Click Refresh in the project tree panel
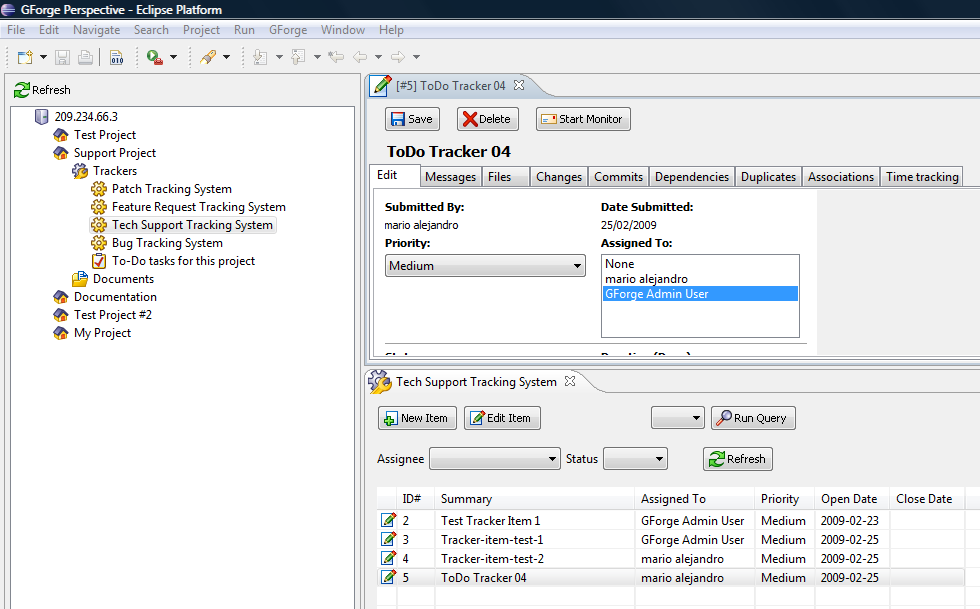This screenshot has width=980, height=609. 42,90
